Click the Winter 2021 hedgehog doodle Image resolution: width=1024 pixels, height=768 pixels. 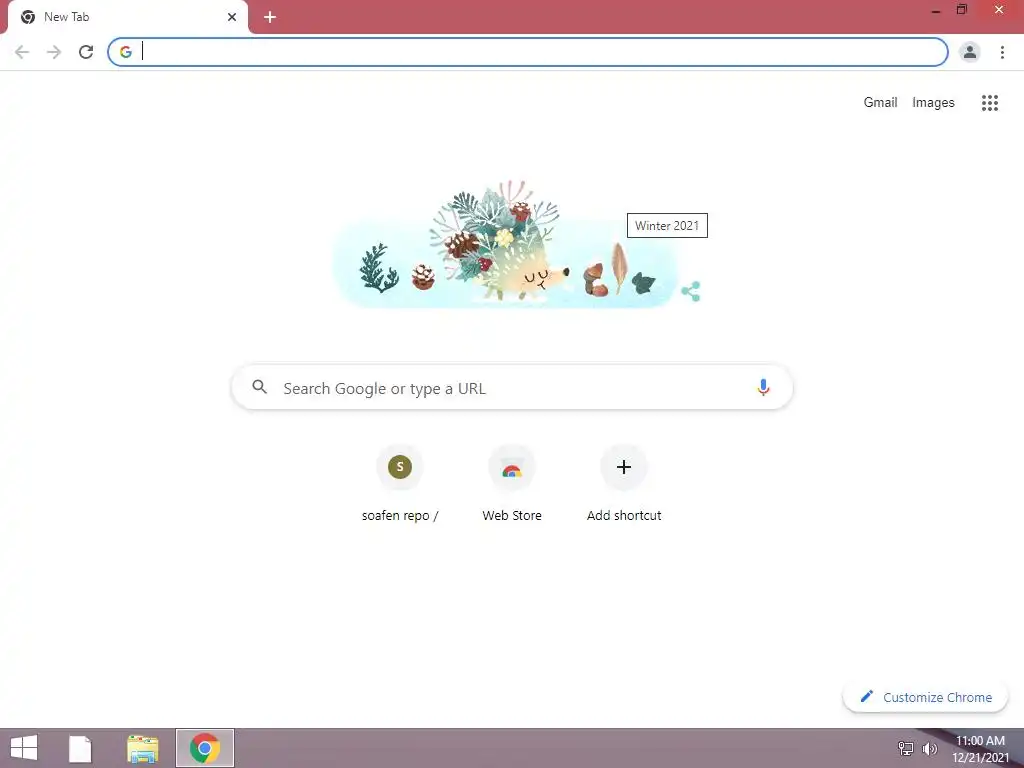point(508,244)
